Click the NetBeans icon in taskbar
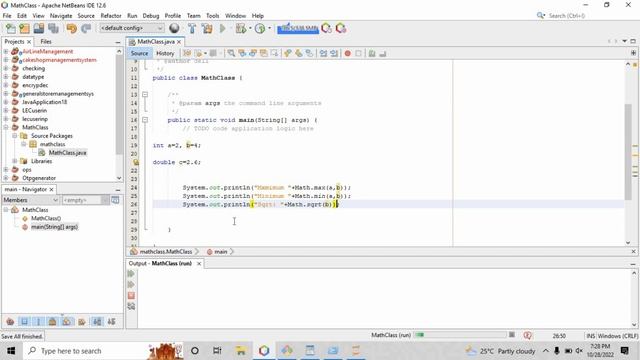Screen dimensions: 640x360 (264, 351)
